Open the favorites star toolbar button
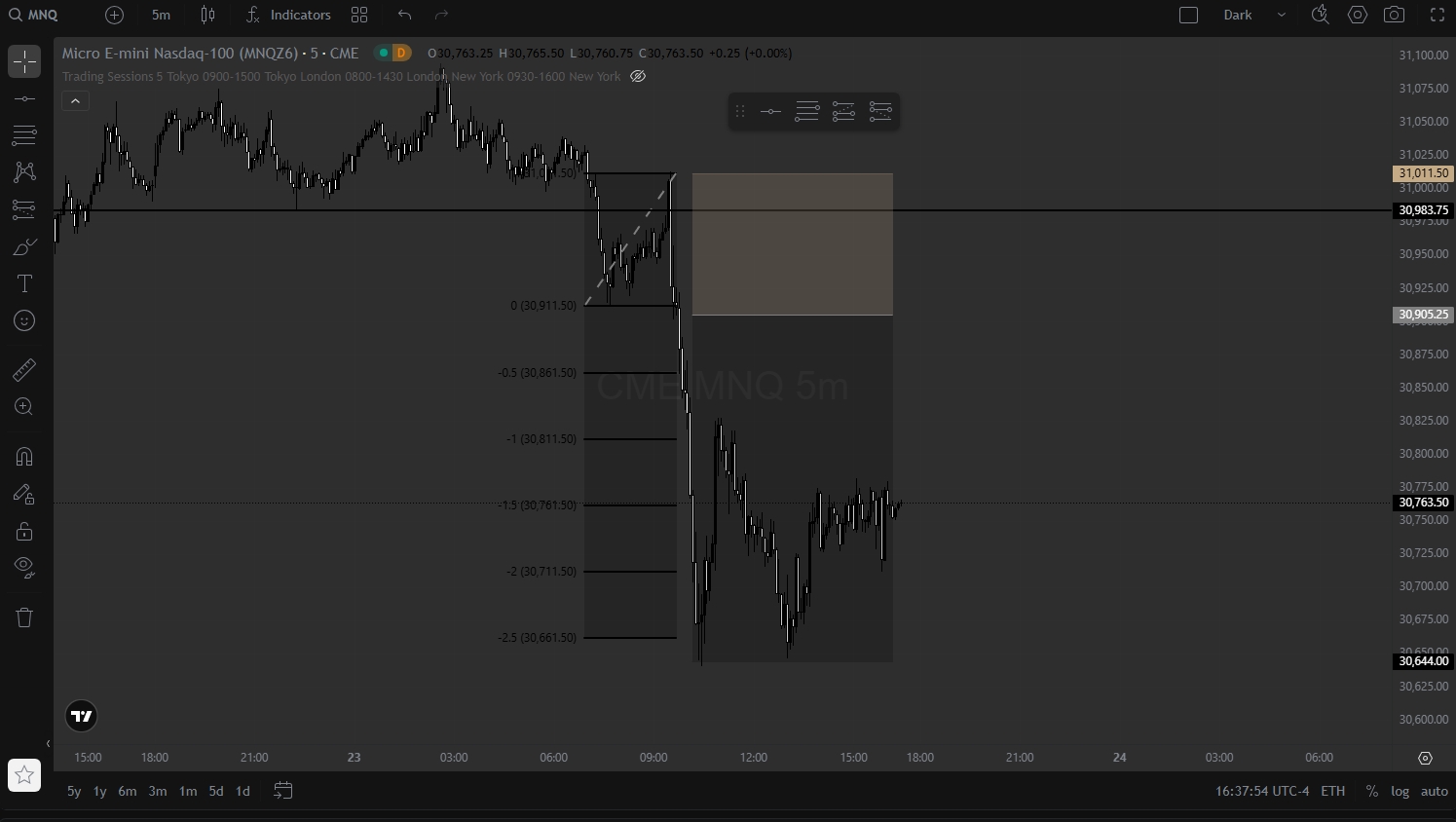1456x822 pixels. (x=24, y=775)
